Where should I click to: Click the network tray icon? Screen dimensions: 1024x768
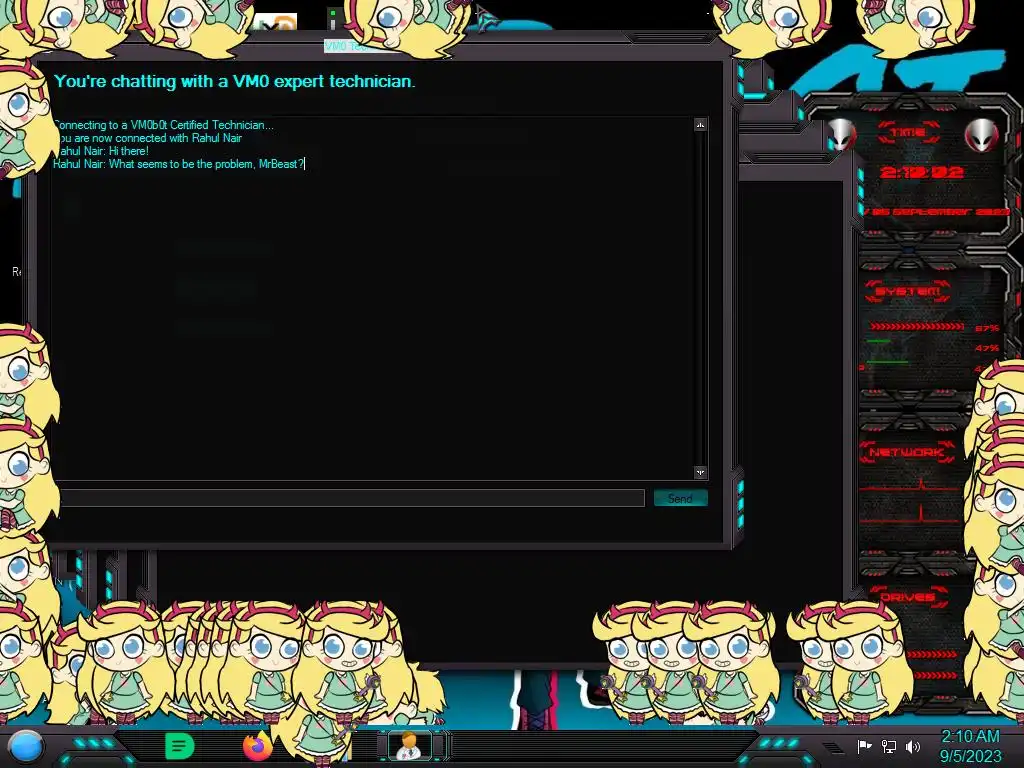[888, 746]
